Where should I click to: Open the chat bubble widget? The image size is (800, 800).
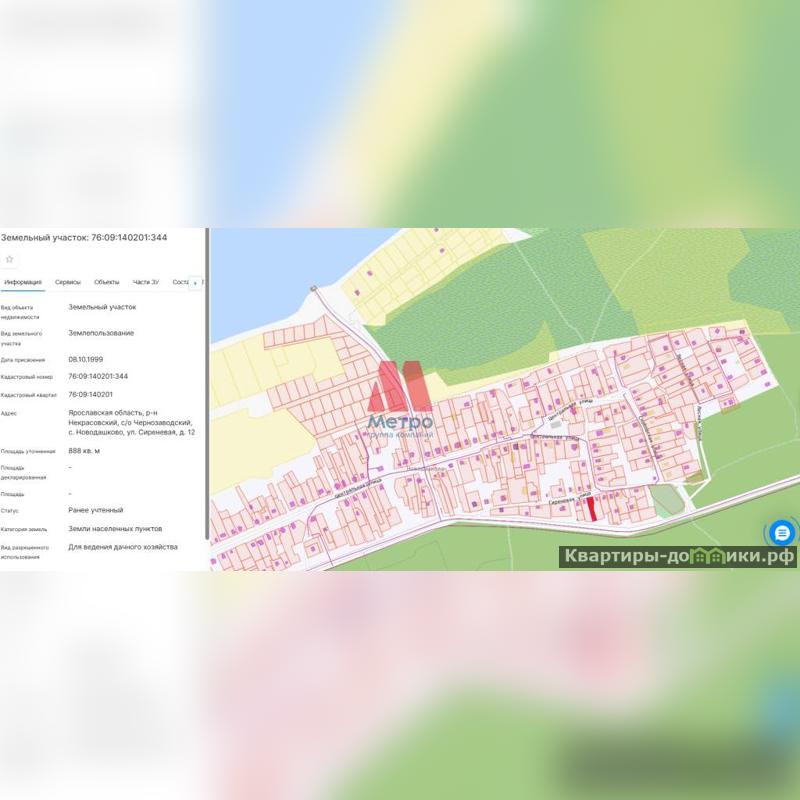pyautogui.click(x=782, y=532)
